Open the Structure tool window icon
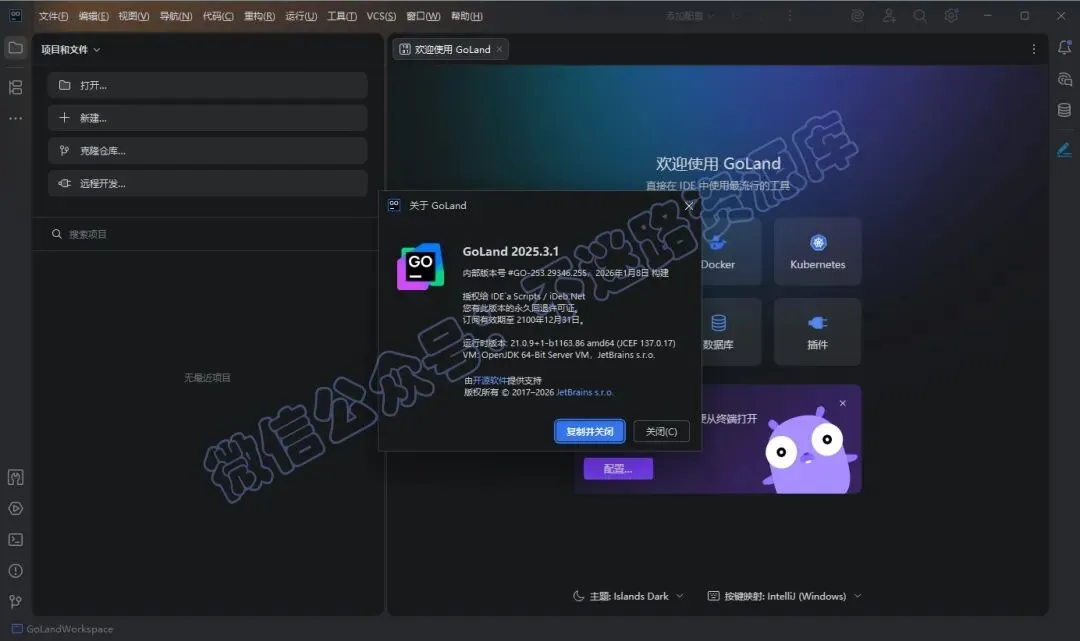Viewport: 1080px width, 641px height. [15, 87]
